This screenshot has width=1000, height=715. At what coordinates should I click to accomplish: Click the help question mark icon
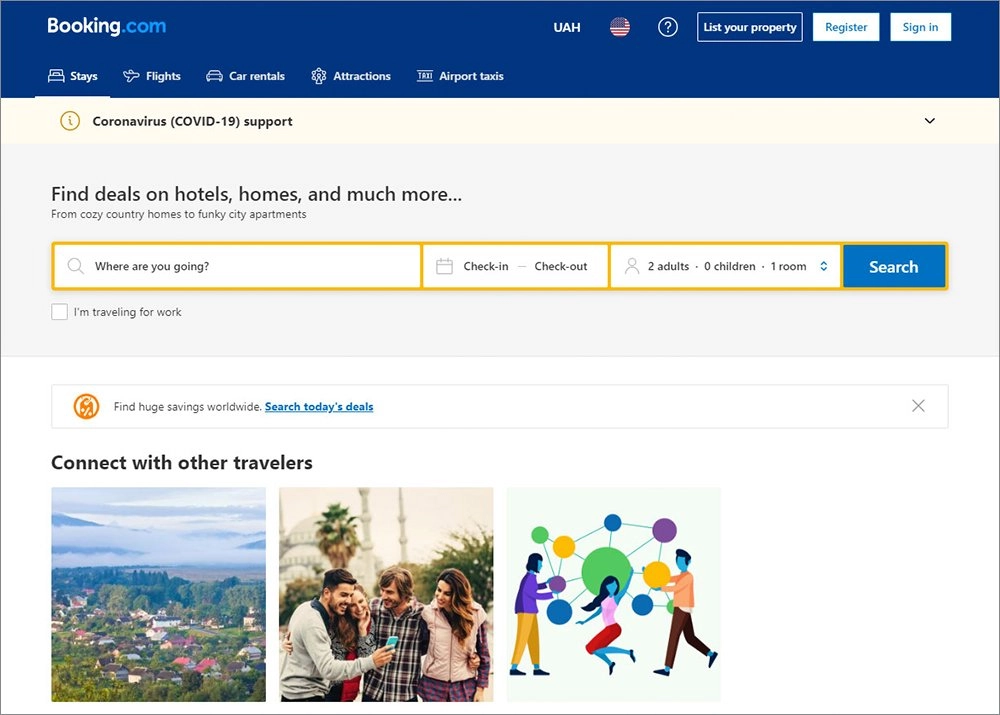668,27
